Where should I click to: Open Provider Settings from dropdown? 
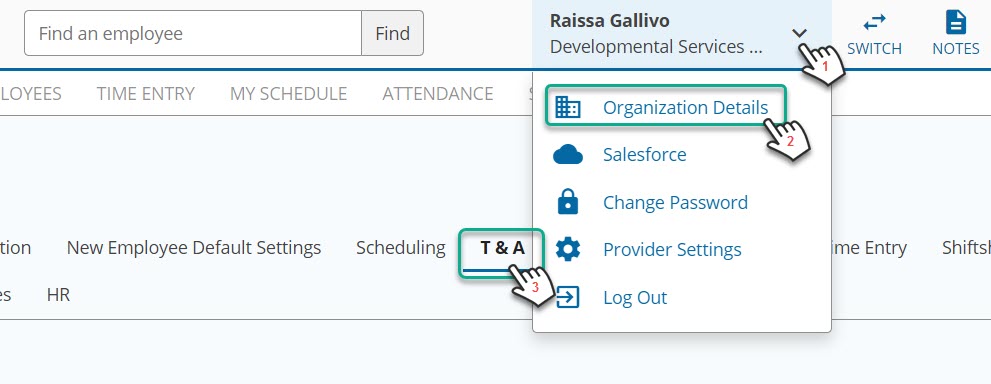(x=672, y=250)
